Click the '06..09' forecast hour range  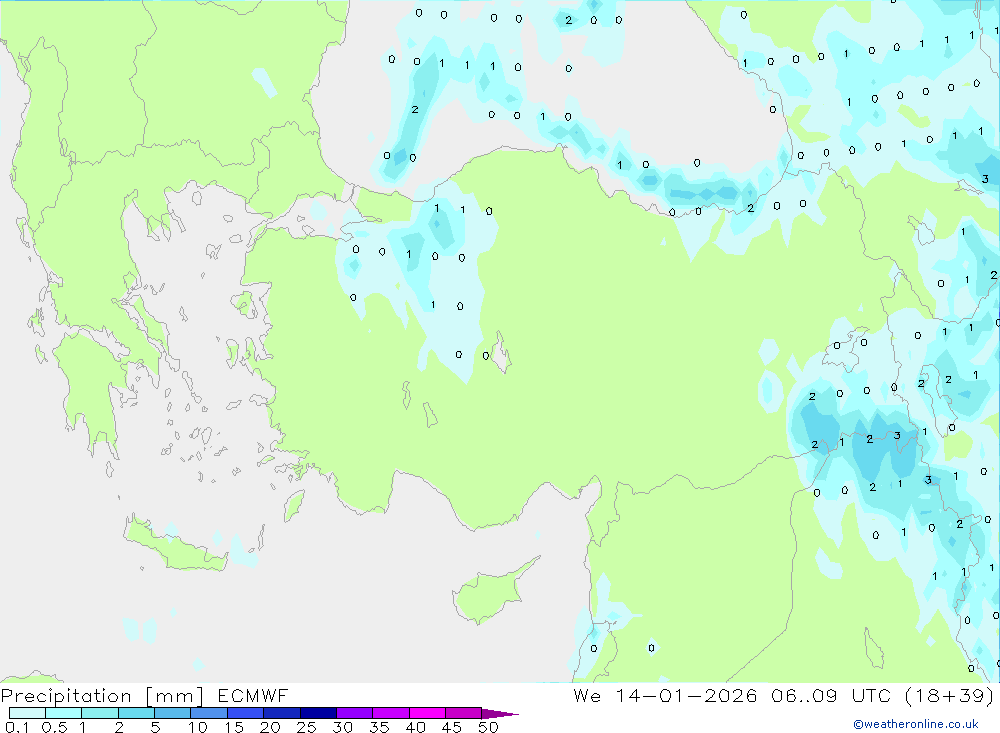click(x=804, y=695)
